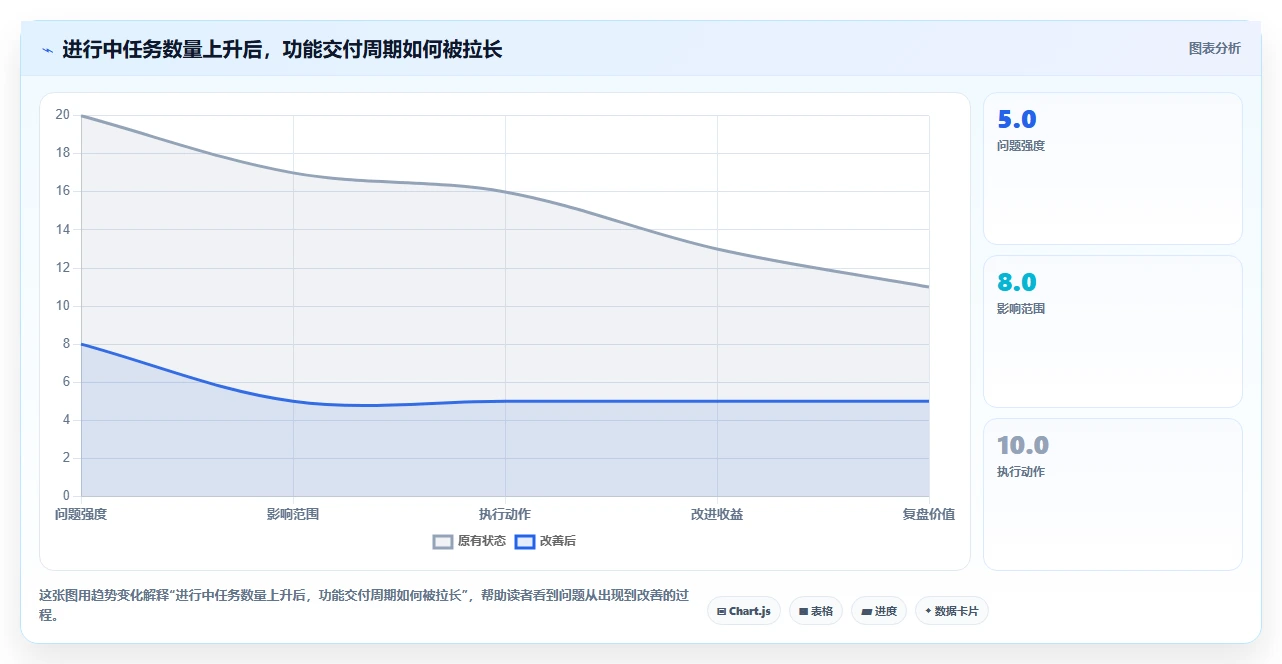Click the gray line start point at 20
Viewport: 1282px width, 664px height.
tap(81, 115)
